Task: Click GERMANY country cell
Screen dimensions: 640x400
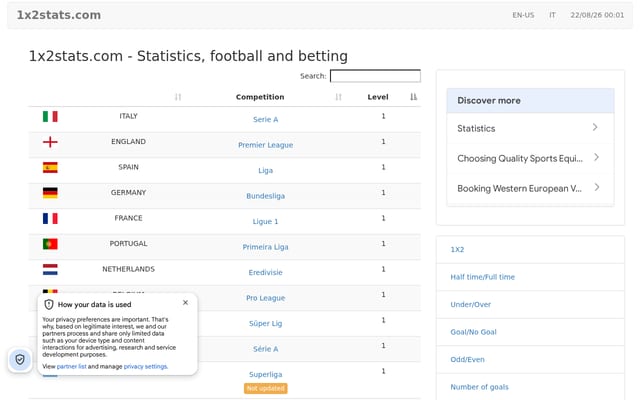Action: pos(128,193)
